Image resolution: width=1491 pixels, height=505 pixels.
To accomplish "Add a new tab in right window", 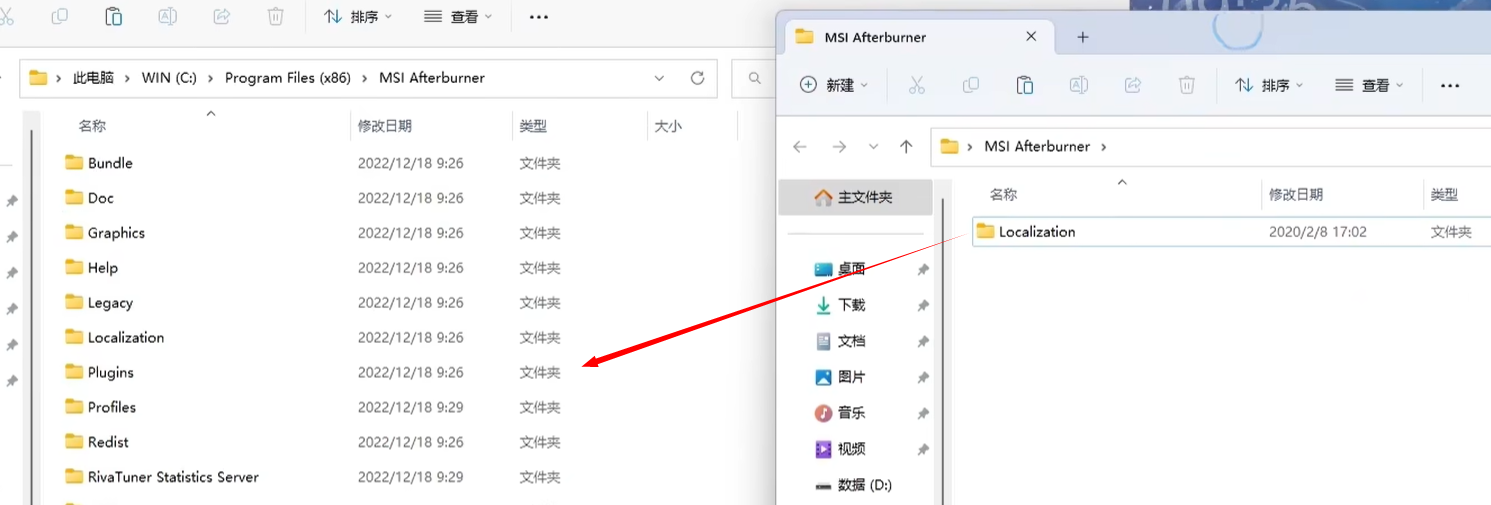I will [1082, 37].
